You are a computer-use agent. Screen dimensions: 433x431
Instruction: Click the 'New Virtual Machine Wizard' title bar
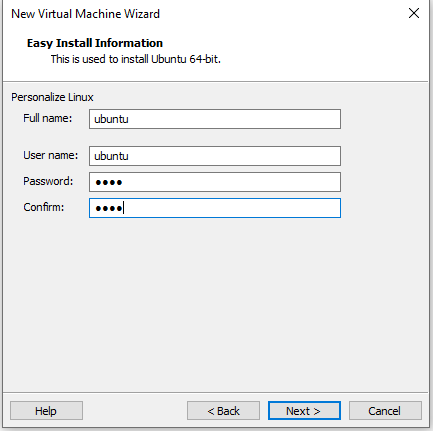tap(85, 14)
